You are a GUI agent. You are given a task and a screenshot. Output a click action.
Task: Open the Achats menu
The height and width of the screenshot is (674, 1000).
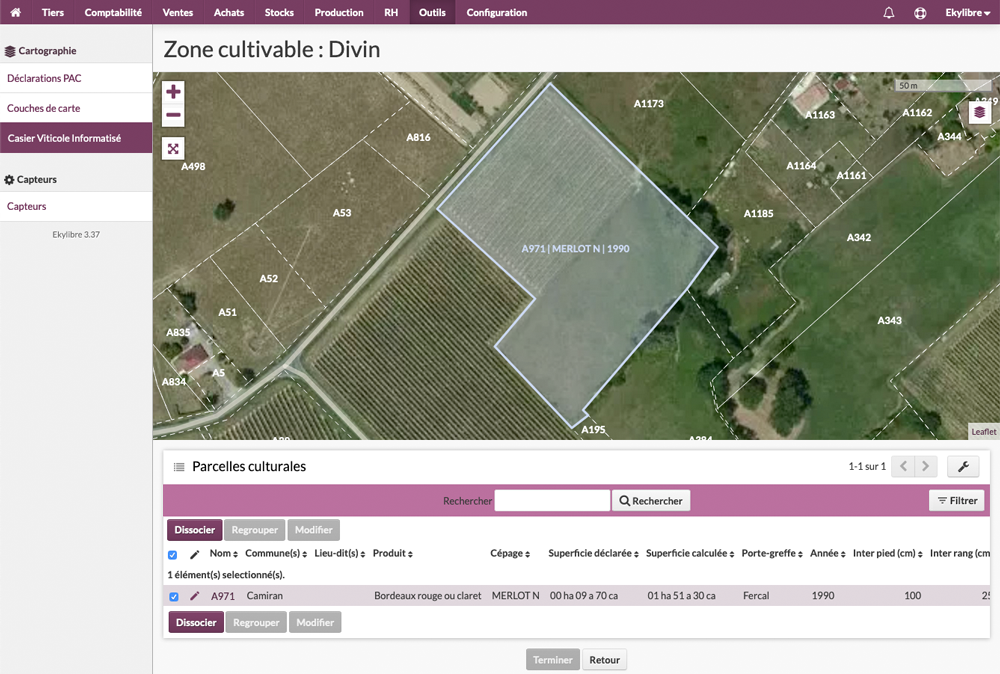click(229, 12)
